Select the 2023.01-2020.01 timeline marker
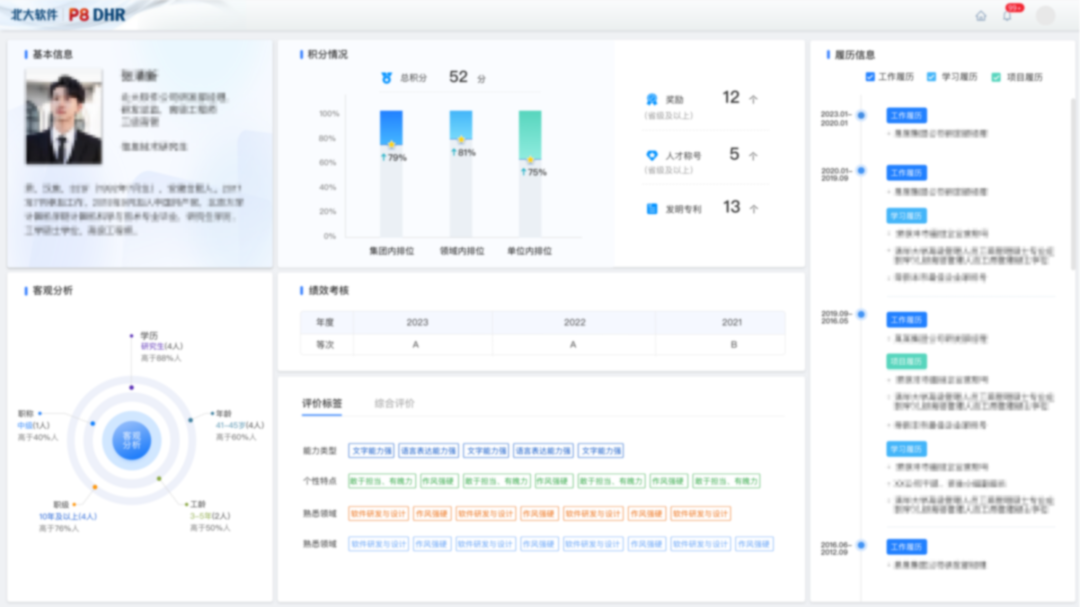Viewport: 1080px width, 607px height. pyautogui.click(x=861, y=116)
